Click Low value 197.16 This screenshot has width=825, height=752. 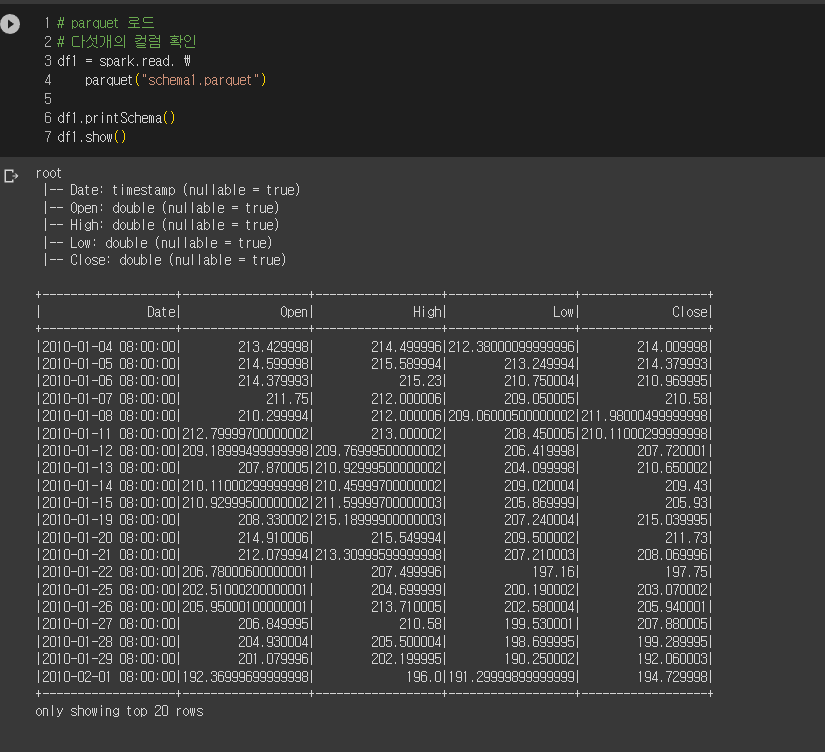pos(554,572)
